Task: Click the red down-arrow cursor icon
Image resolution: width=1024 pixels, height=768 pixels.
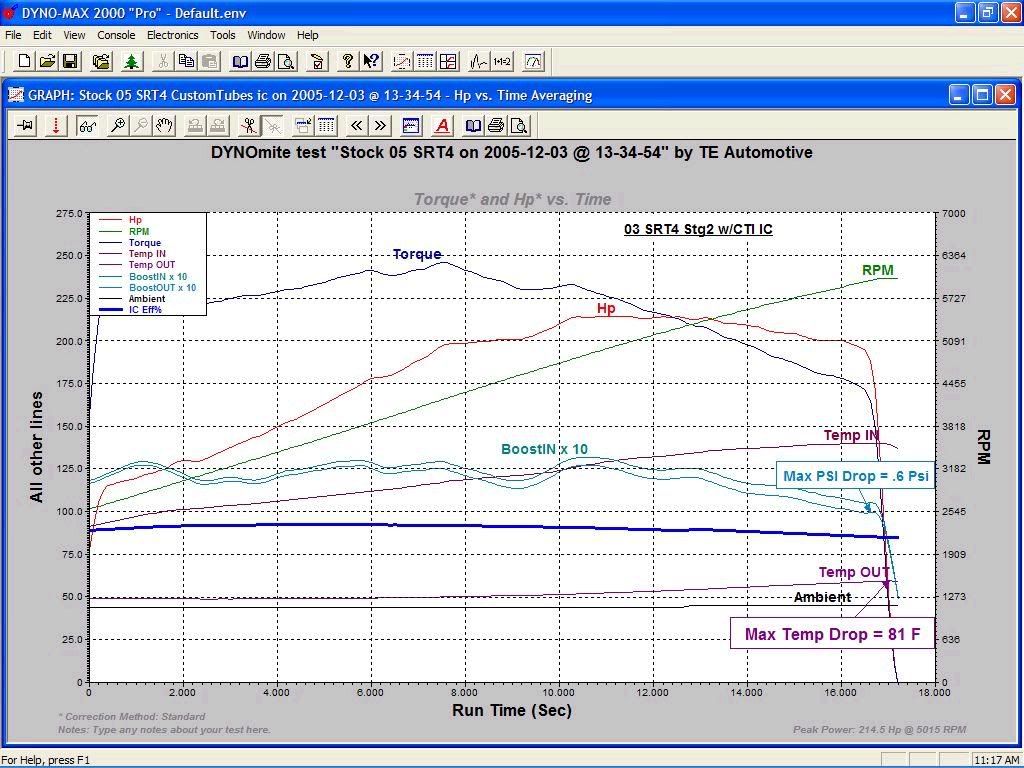Action: (56, 125)
